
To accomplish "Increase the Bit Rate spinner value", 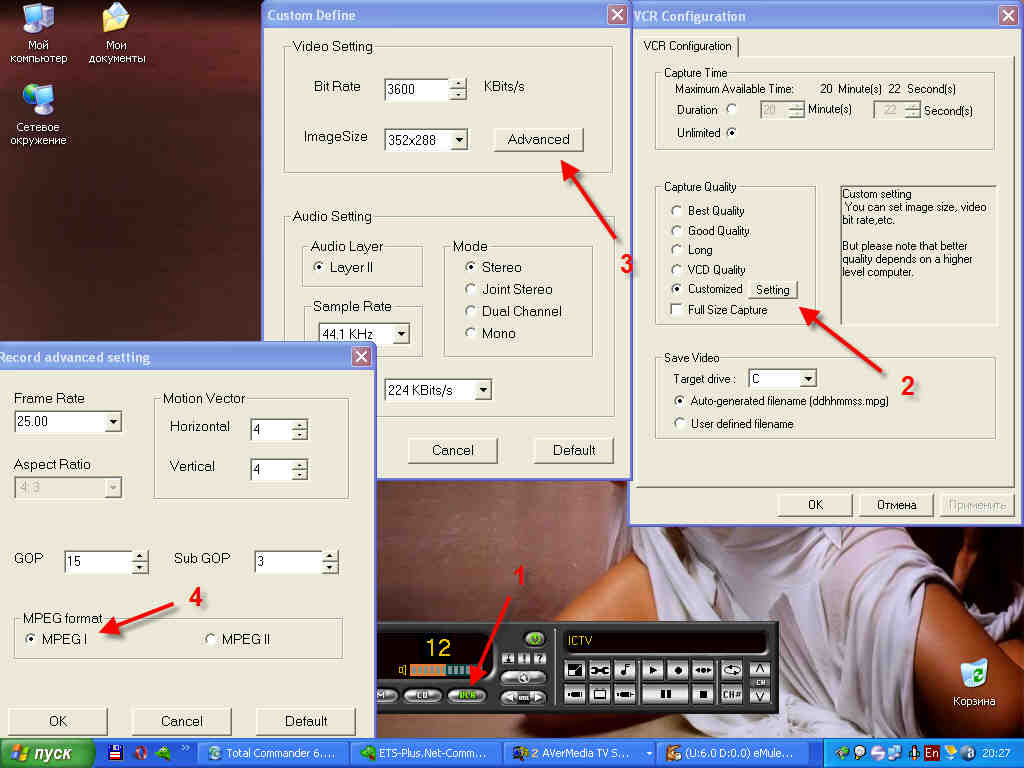I will (458, 84).
